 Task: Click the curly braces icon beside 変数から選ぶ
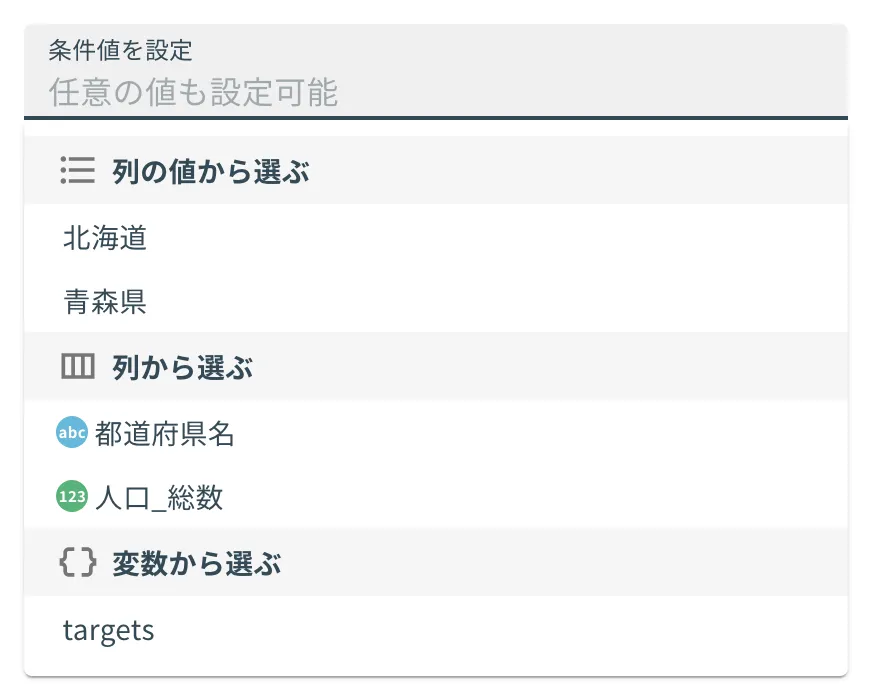point(77,562)
